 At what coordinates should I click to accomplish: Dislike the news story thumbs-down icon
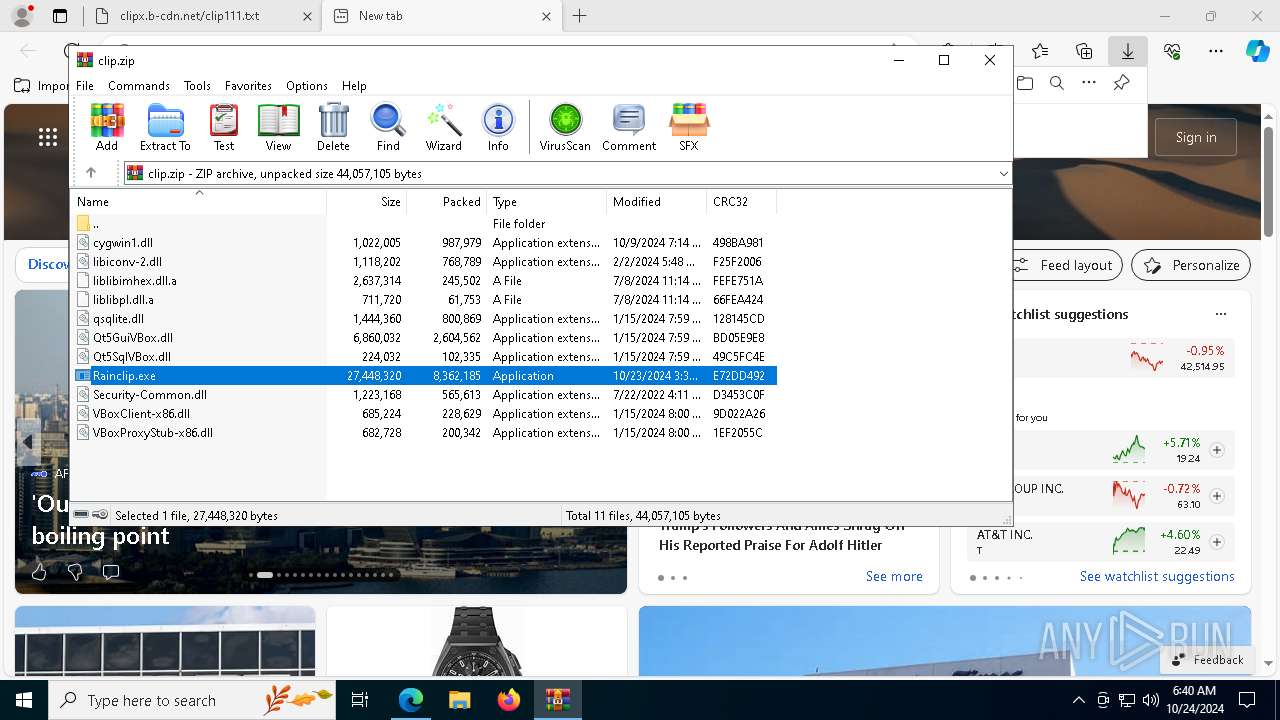tap(75, 572)
